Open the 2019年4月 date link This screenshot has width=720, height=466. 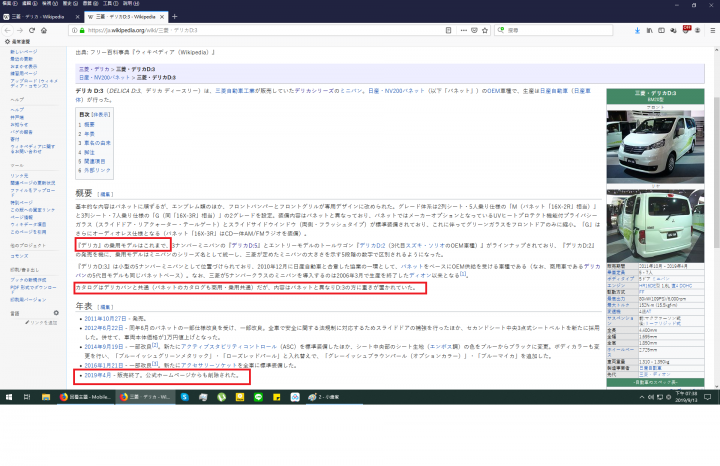click(97, 376)
